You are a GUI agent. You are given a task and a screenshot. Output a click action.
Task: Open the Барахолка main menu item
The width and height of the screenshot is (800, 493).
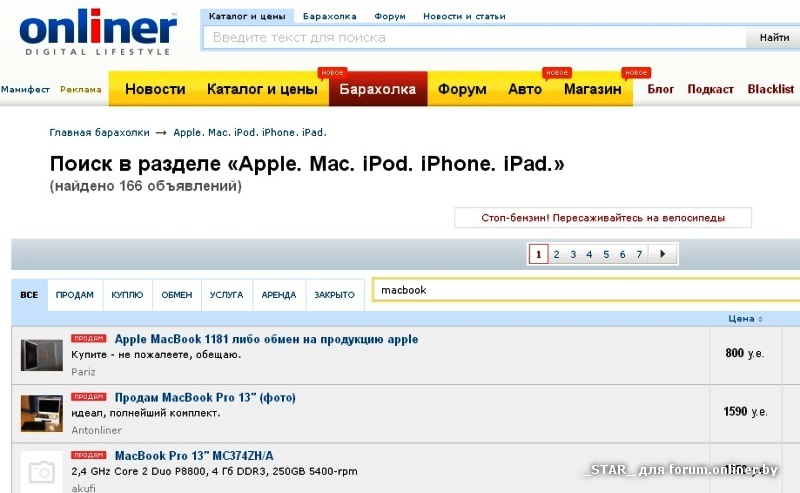point(378,89)
